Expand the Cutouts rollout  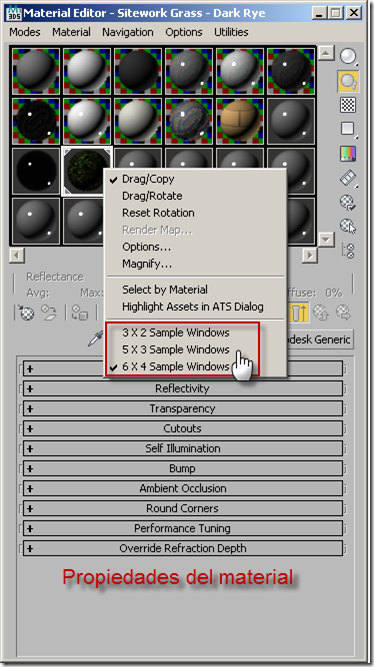[x=183, y=428]
